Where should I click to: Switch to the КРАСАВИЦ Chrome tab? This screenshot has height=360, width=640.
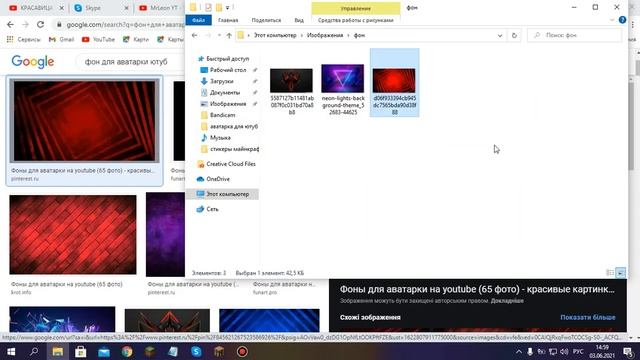(36, 8)
